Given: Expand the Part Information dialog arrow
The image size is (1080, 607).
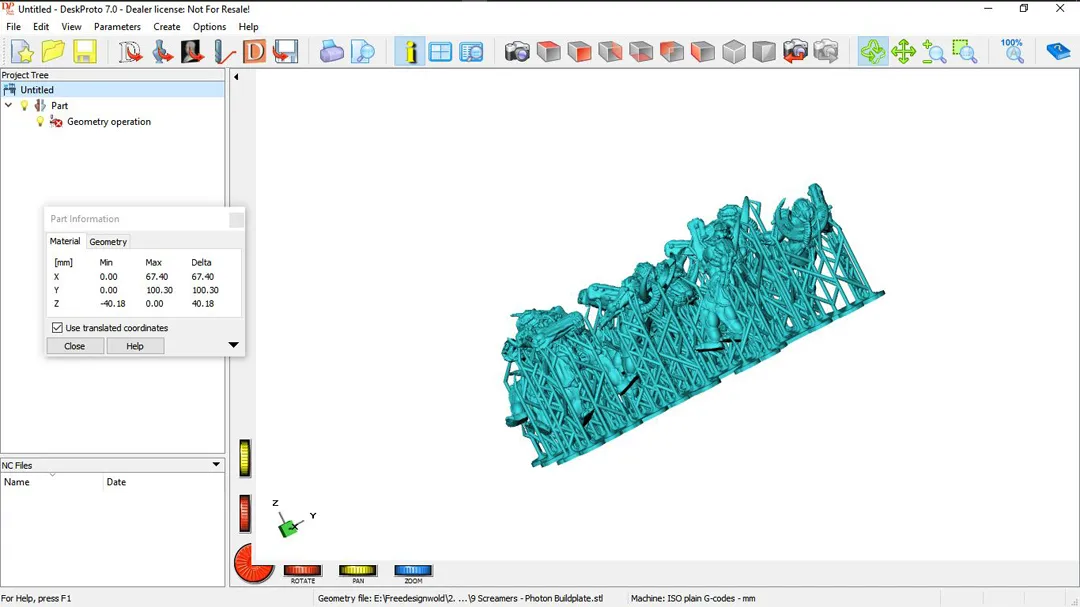Looking at the screenshot, I should click(233, 346).
